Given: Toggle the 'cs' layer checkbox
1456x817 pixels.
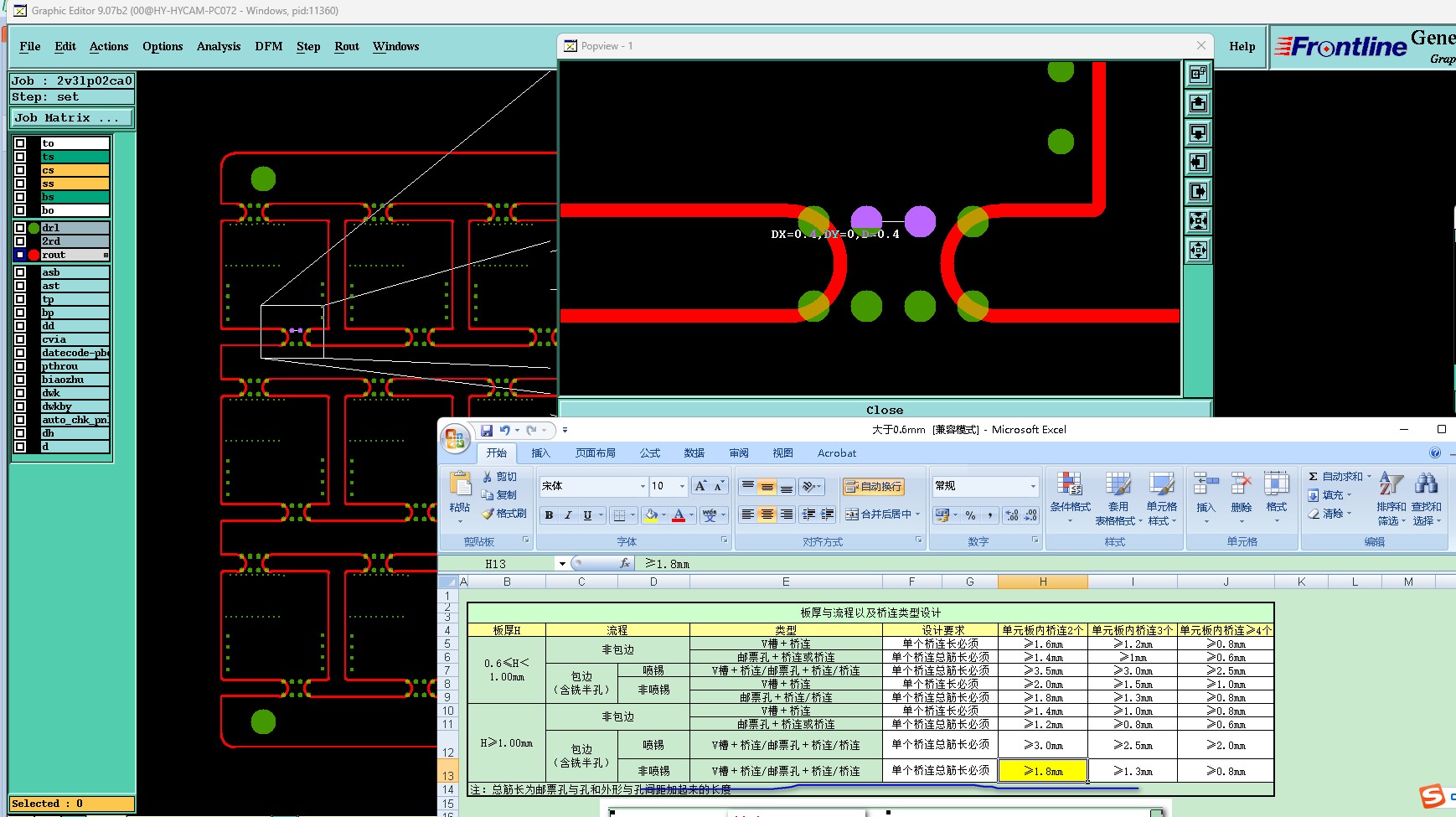Looking at the screenshot, I should click(20, 170).
